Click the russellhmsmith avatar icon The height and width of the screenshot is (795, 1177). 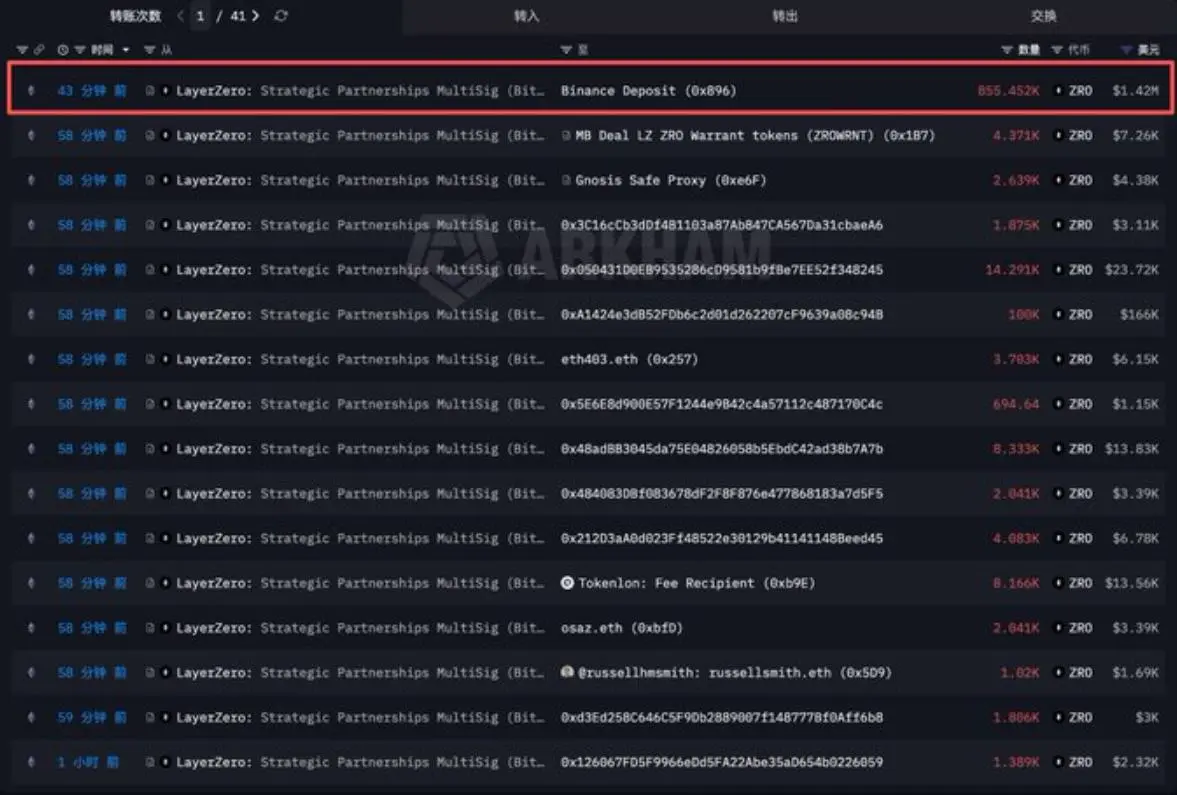pyautogui.click(x=567, y=672)
